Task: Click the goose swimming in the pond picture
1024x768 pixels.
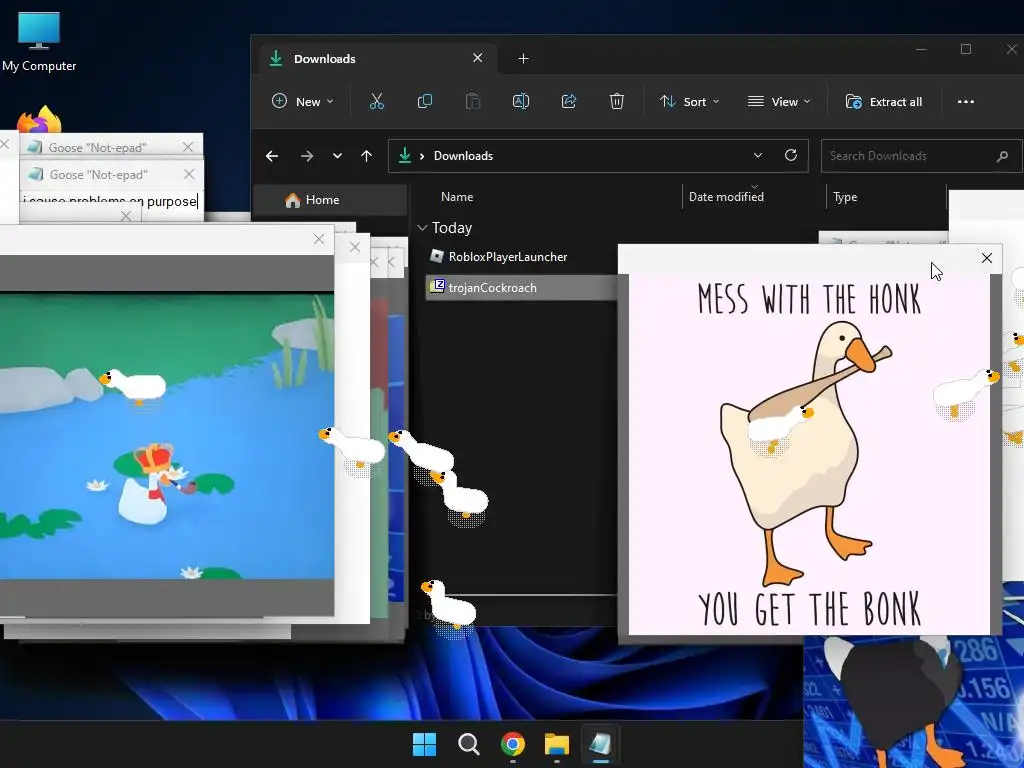Action: click(134, 385)
